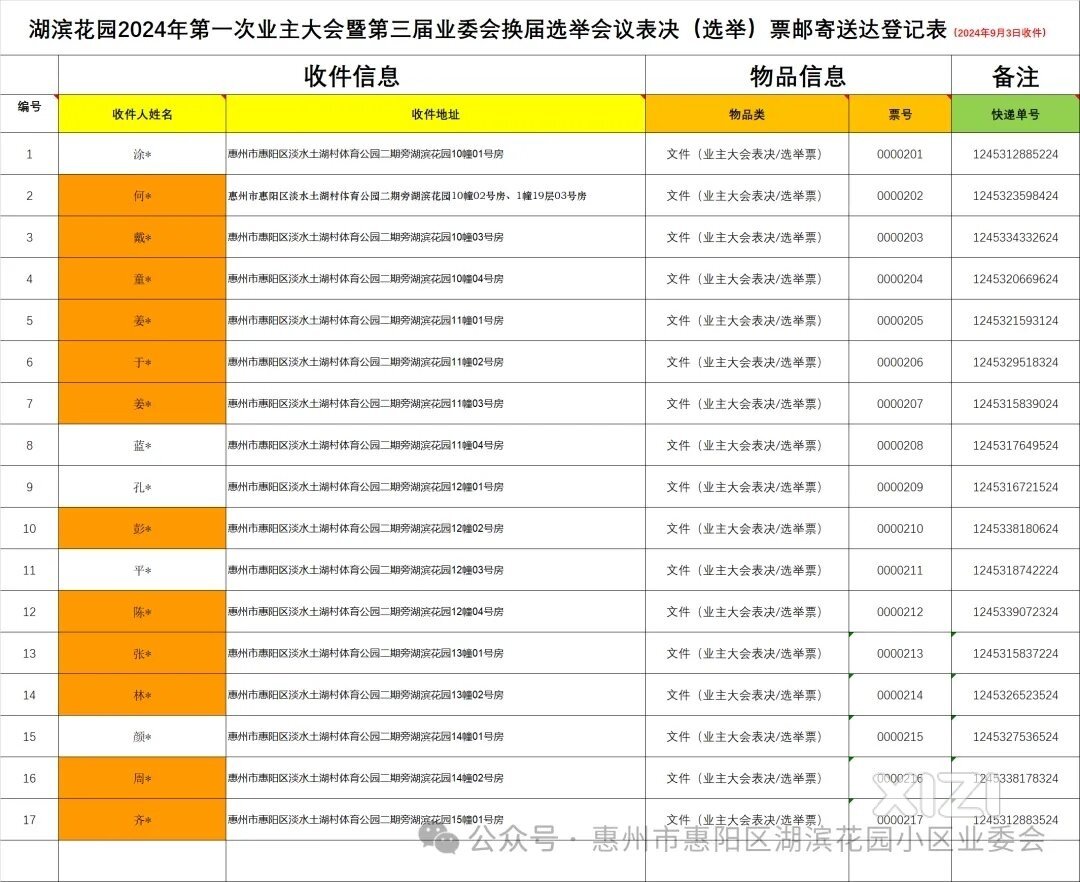Select name cell 颜*
1080x882 pixels.
click(x=143, y=737)
